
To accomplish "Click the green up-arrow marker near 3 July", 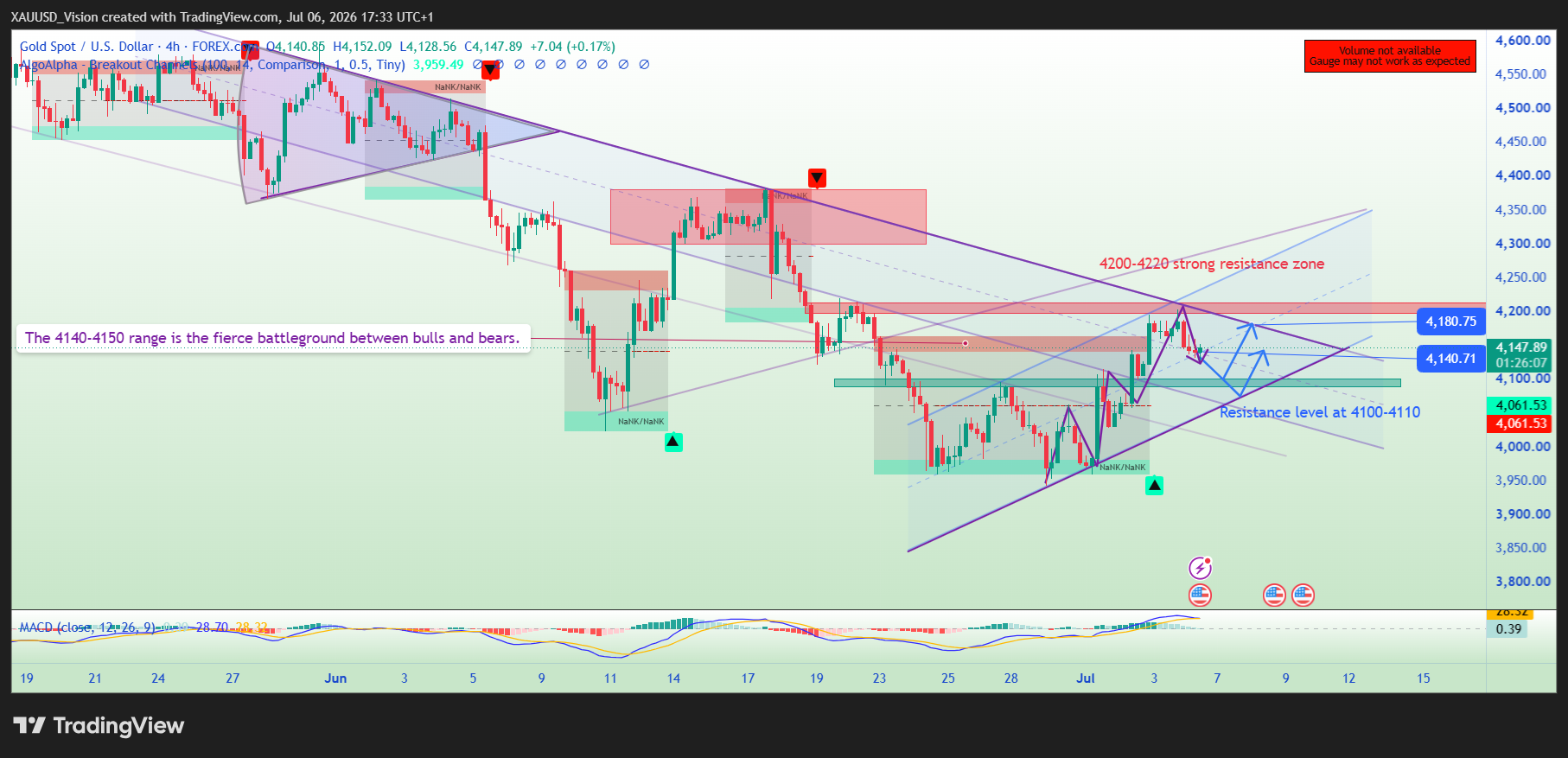I will click(x=1154, y=486).
